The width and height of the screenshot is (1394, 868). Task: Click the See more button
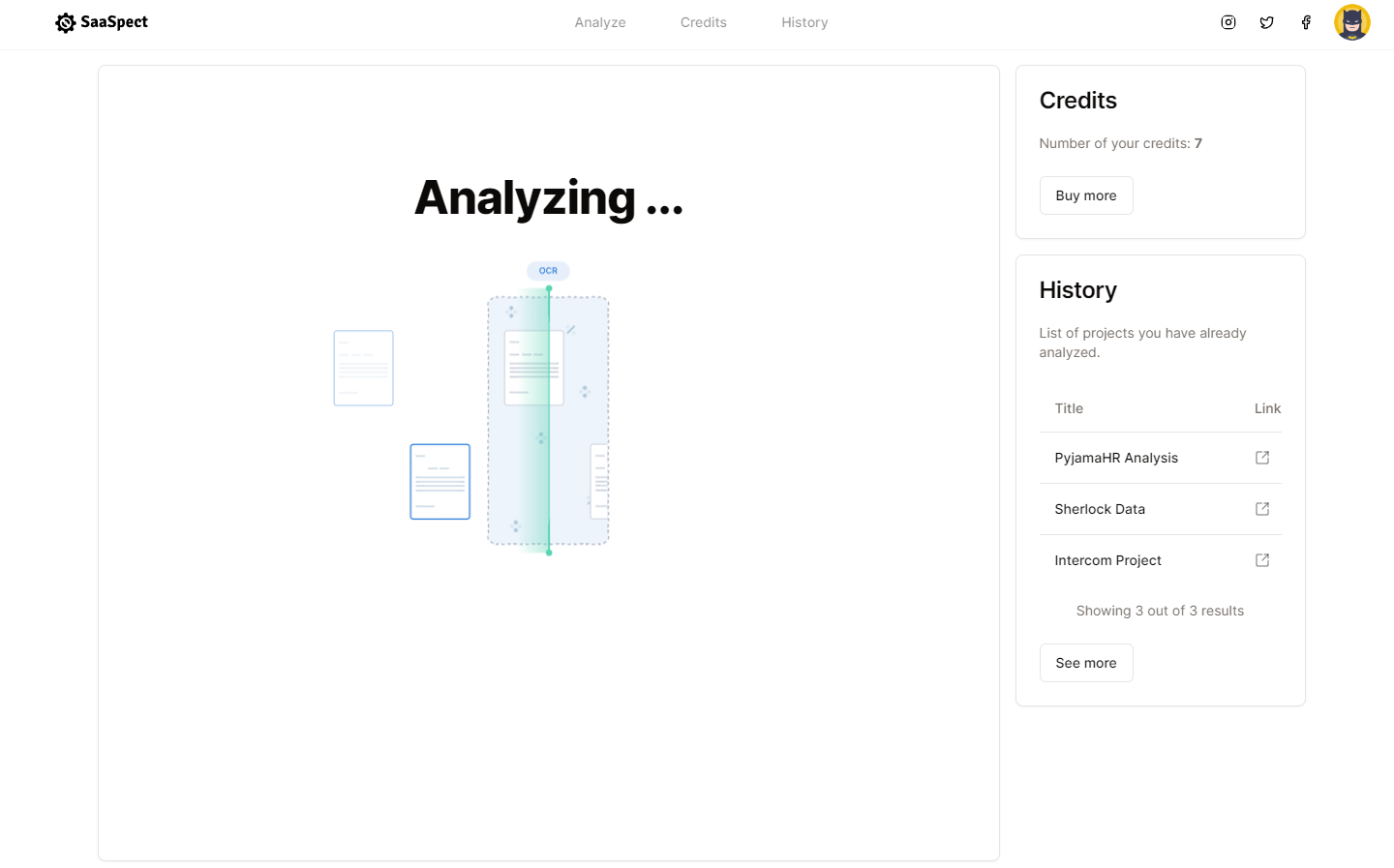pyautogui.click(x=1086, y=663)
